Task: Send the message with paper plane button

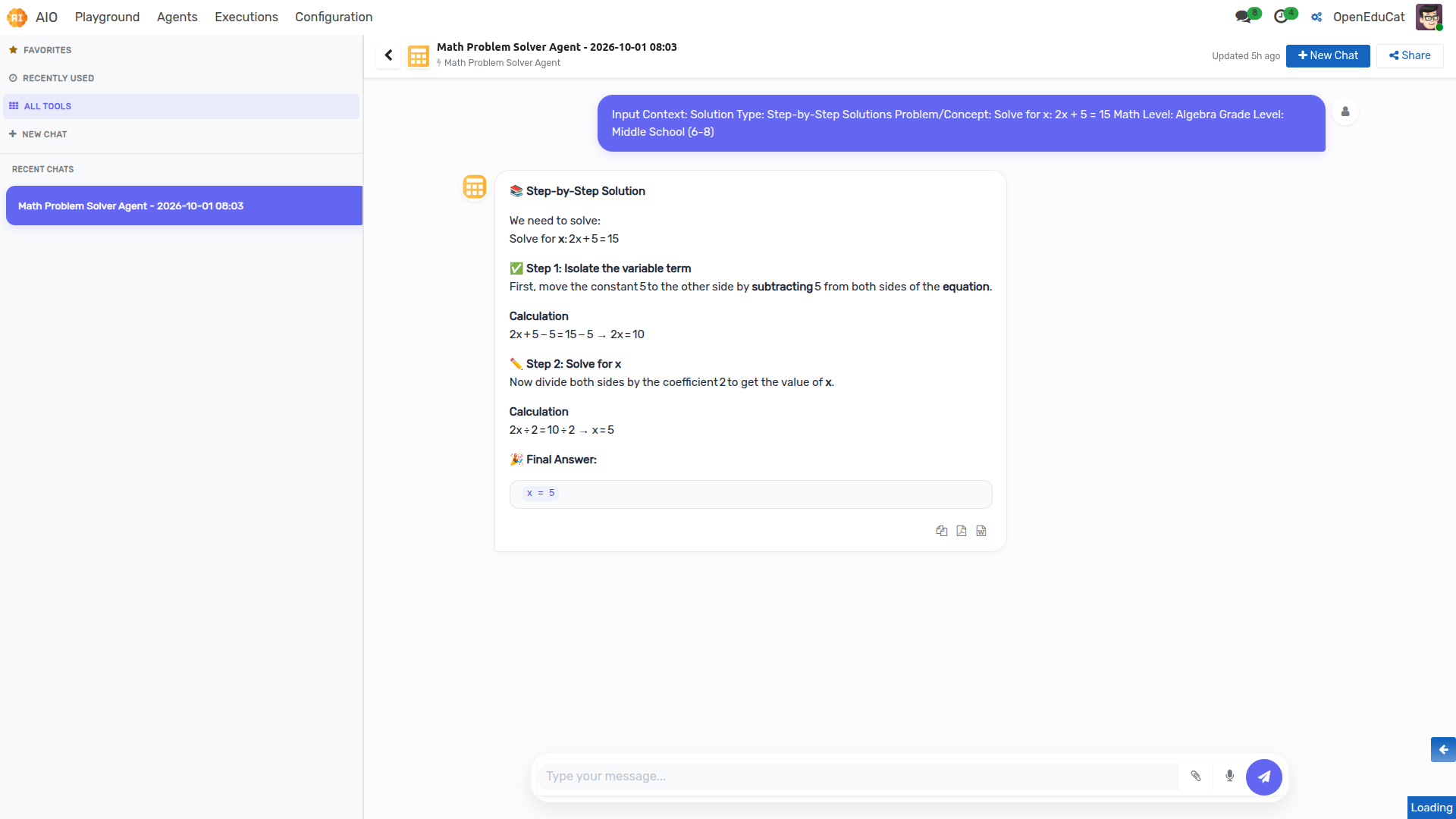Action: 1263,777
